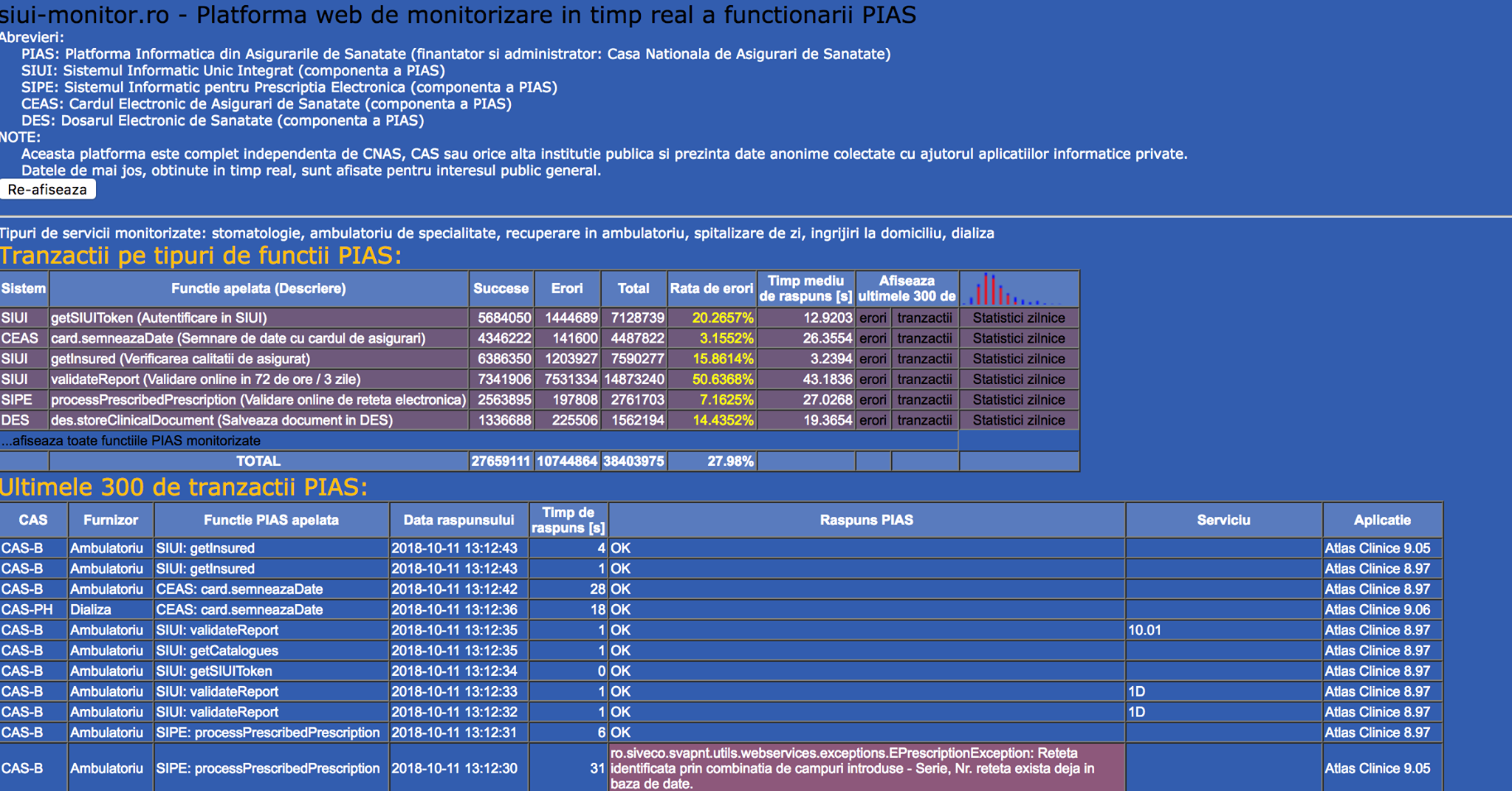This screenshot has width=1512, height=791.
Task: Click the total transactions value 38403975
Action: (633, 461)
